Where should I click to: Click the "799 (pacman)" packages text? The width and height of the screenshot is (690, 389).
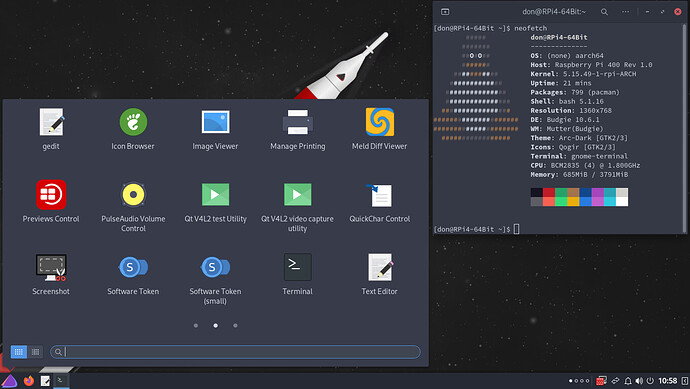click(x=595, y=92)
